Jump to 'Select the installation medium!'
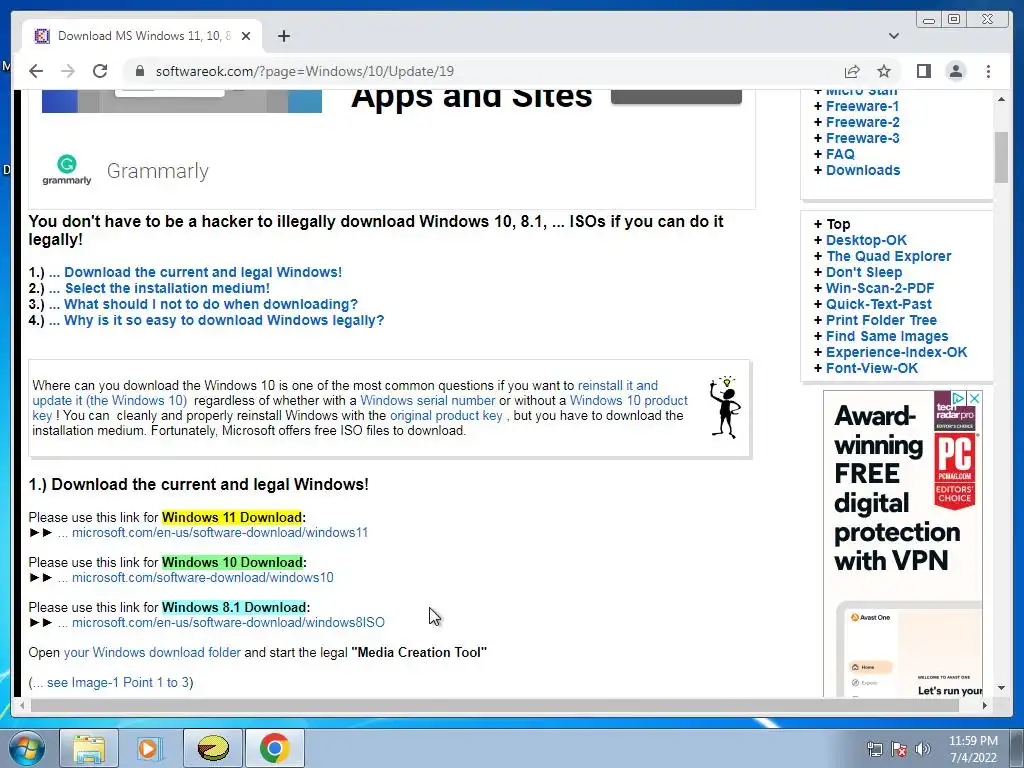This screenshot has width=1024, height=768. coord(167,288)
